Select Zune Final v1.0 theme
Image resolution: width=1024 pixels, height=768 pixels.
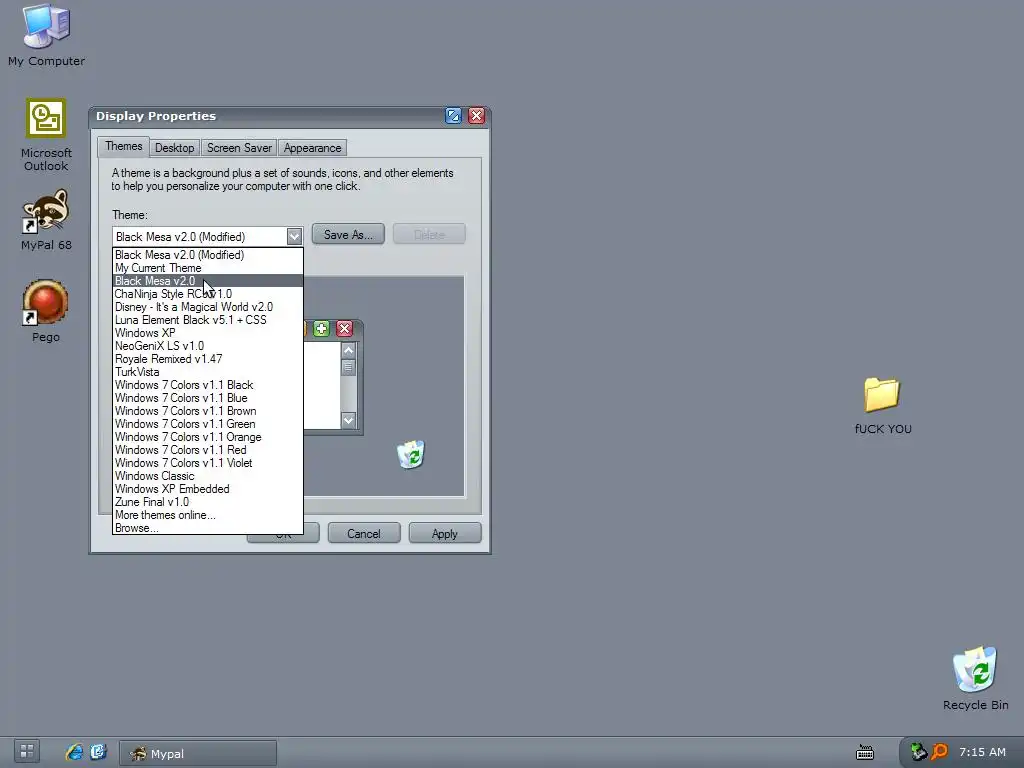[x=208, y=502]
